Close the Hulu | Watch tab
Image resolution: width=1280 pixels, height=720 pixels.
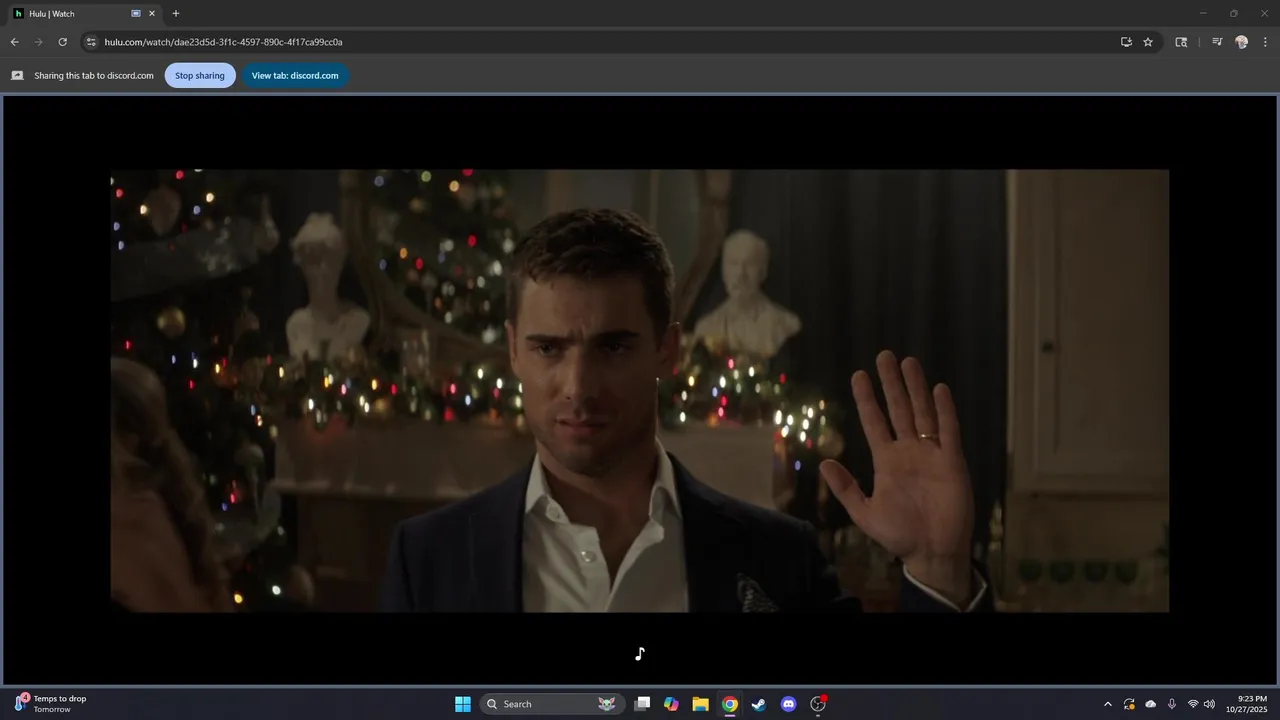[152, 14]
